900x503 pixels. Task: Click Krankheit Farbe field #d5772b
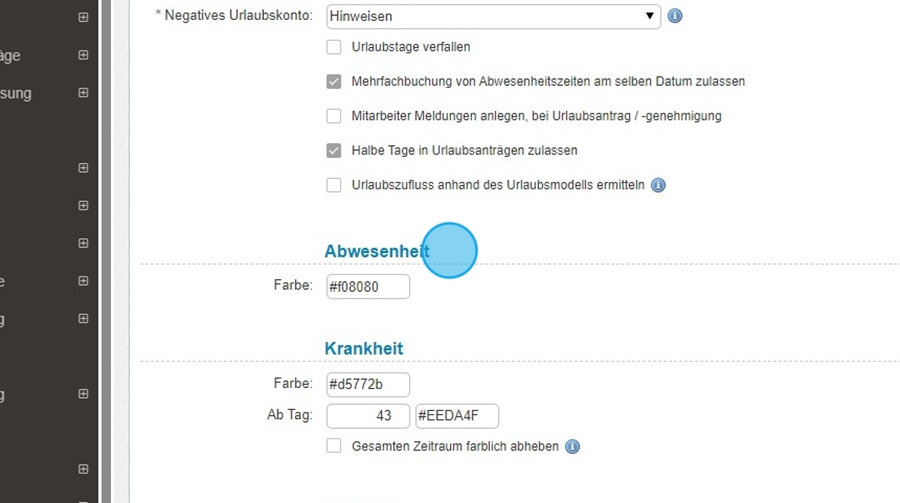(368, 384)
